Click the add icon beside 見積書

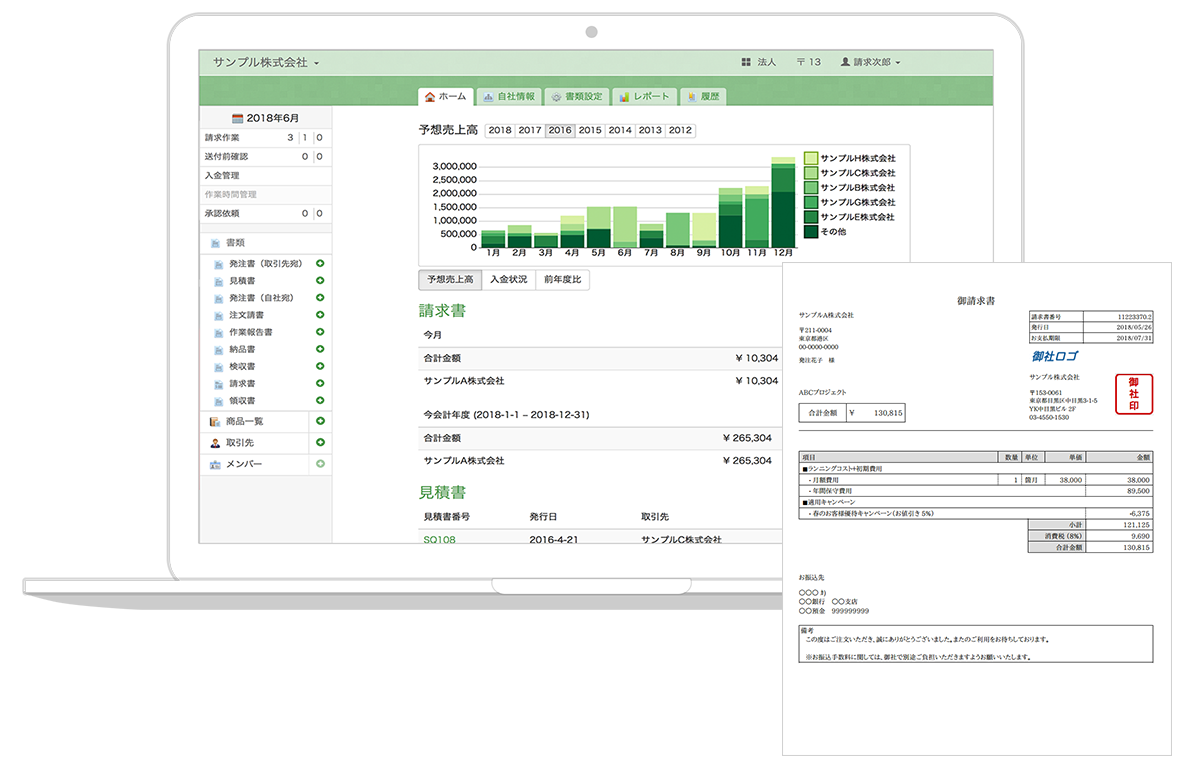pos(320,281)
